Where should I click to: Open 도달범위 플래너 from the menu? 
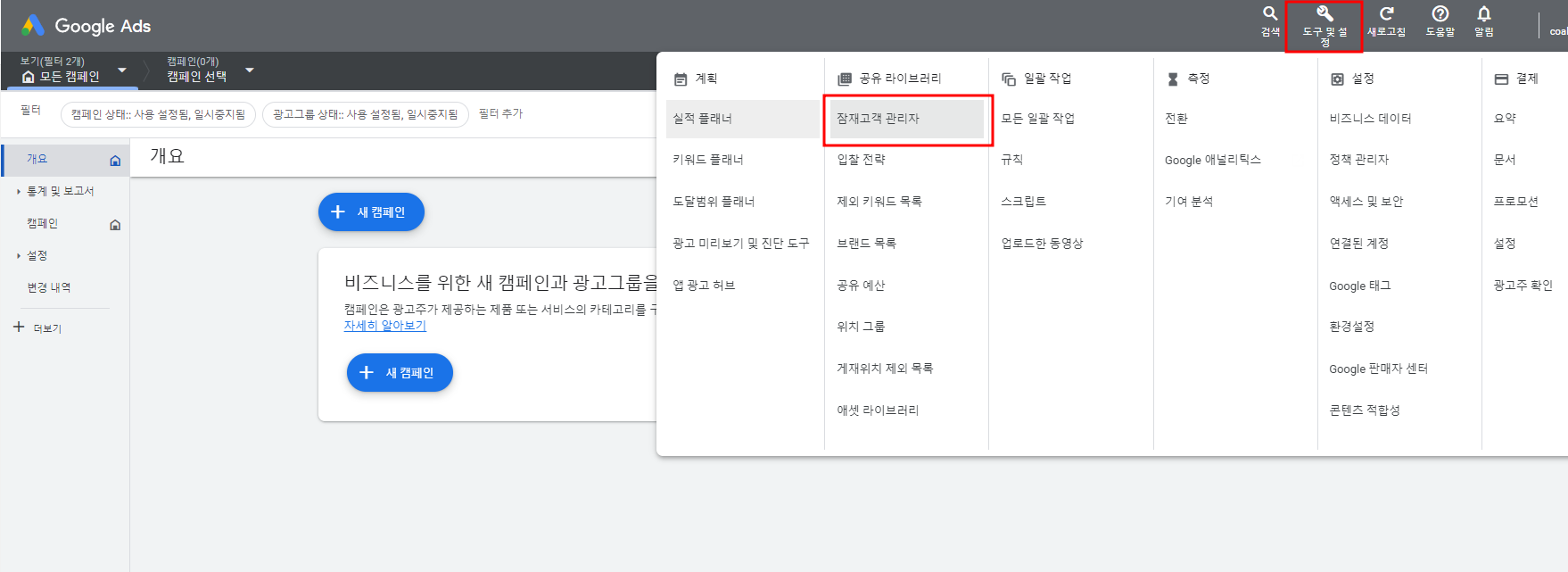tap(714, 202)
